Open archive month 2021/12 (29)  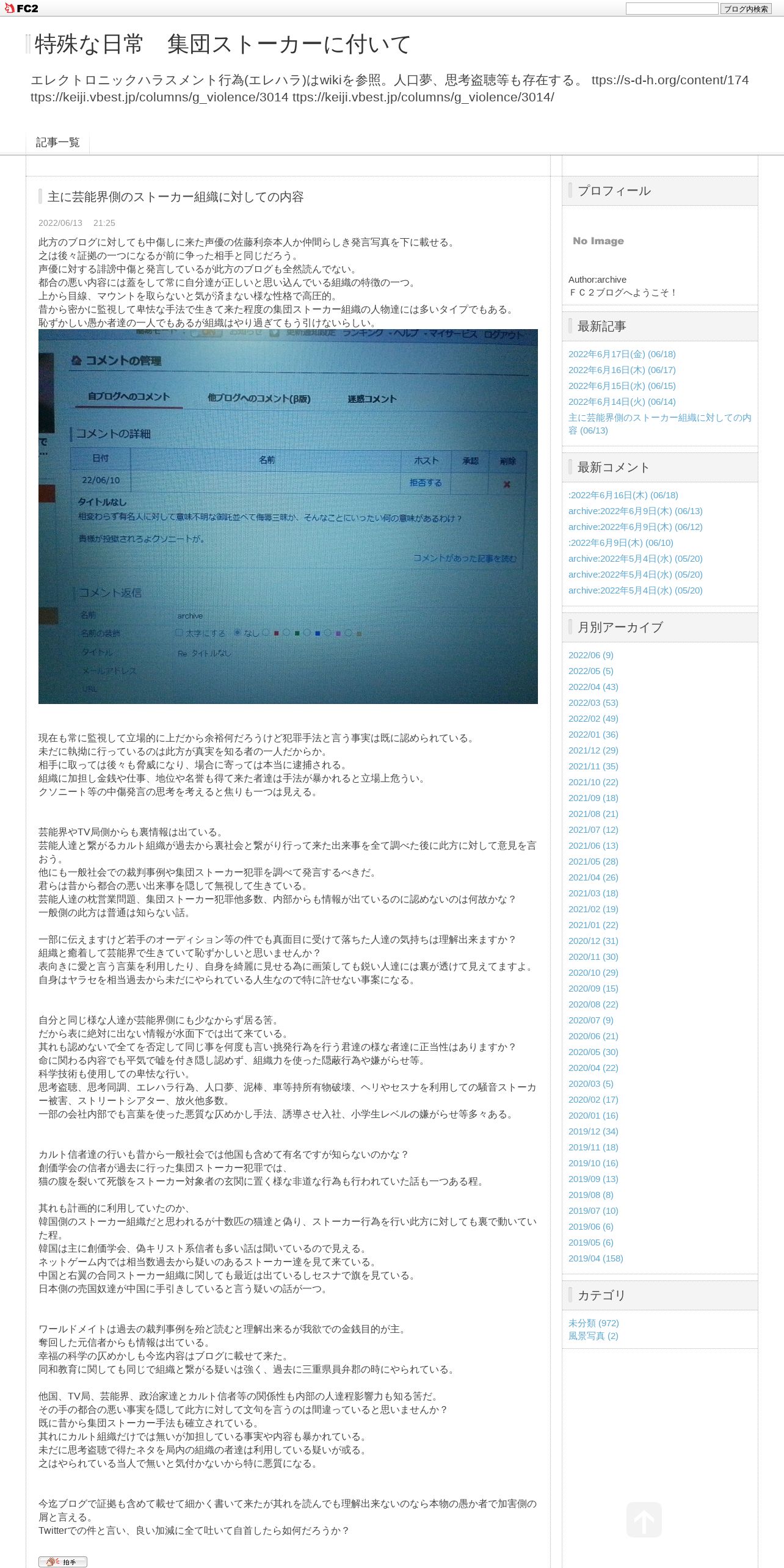(593, 750)
